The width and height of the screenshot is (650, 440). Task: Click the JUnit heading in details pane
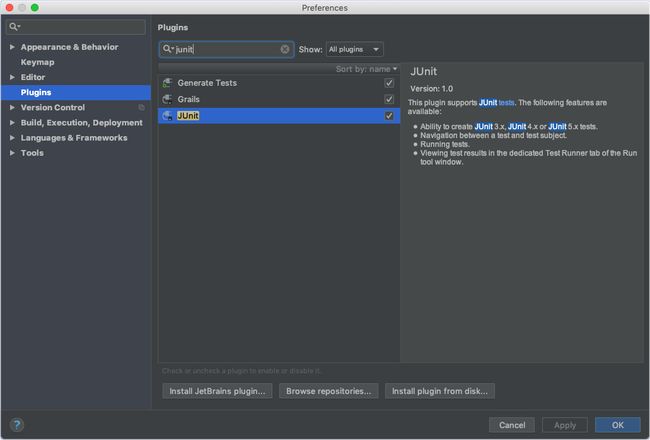(x=423, y=71)
